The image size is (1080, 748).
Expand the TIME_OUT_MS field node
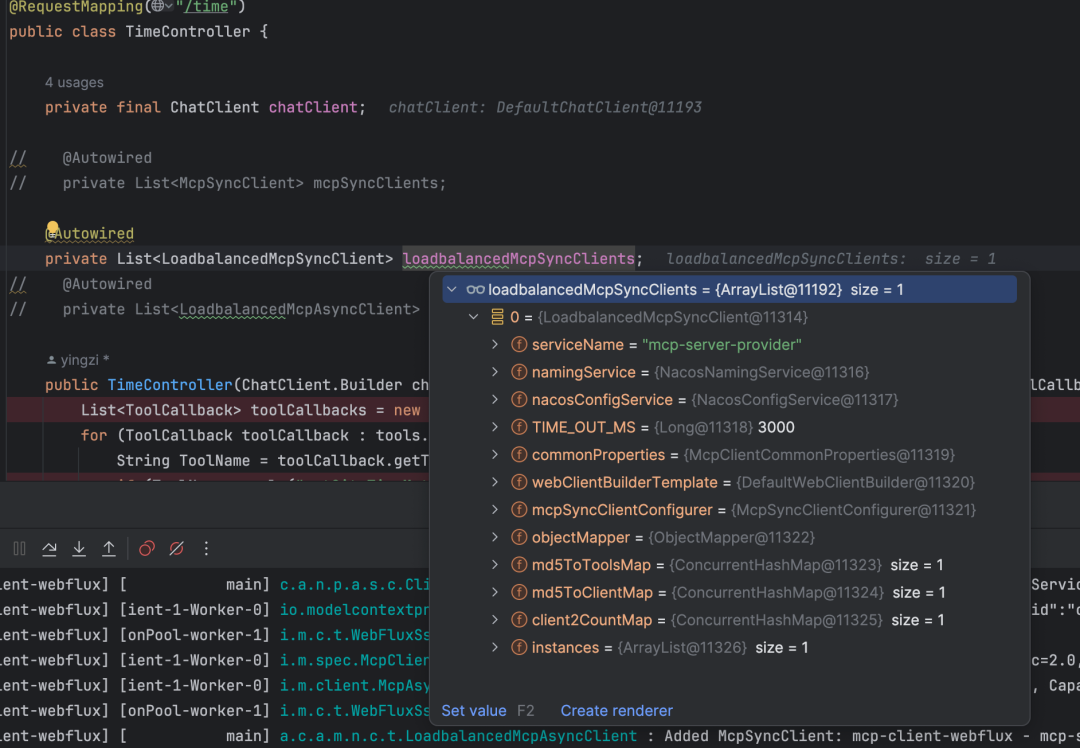pos(495,427)
